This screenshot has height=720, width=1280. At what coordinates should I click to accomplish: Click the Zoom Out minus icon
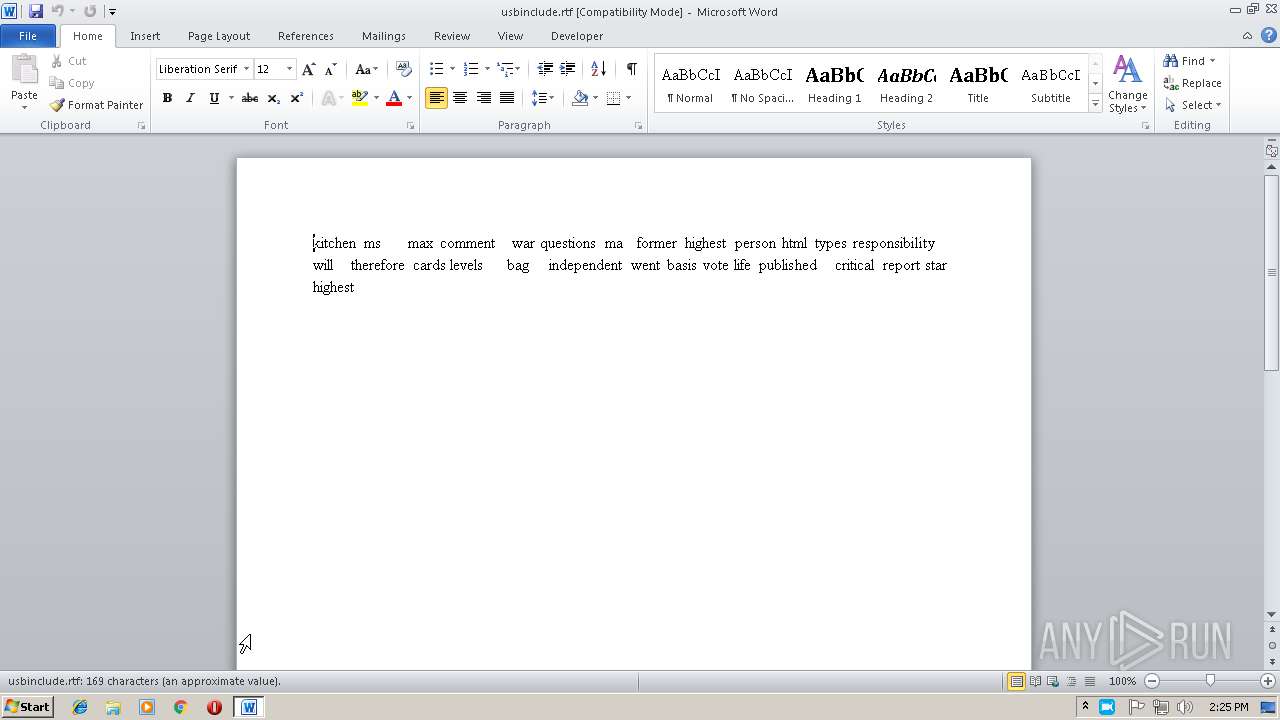click(1152, 681)
